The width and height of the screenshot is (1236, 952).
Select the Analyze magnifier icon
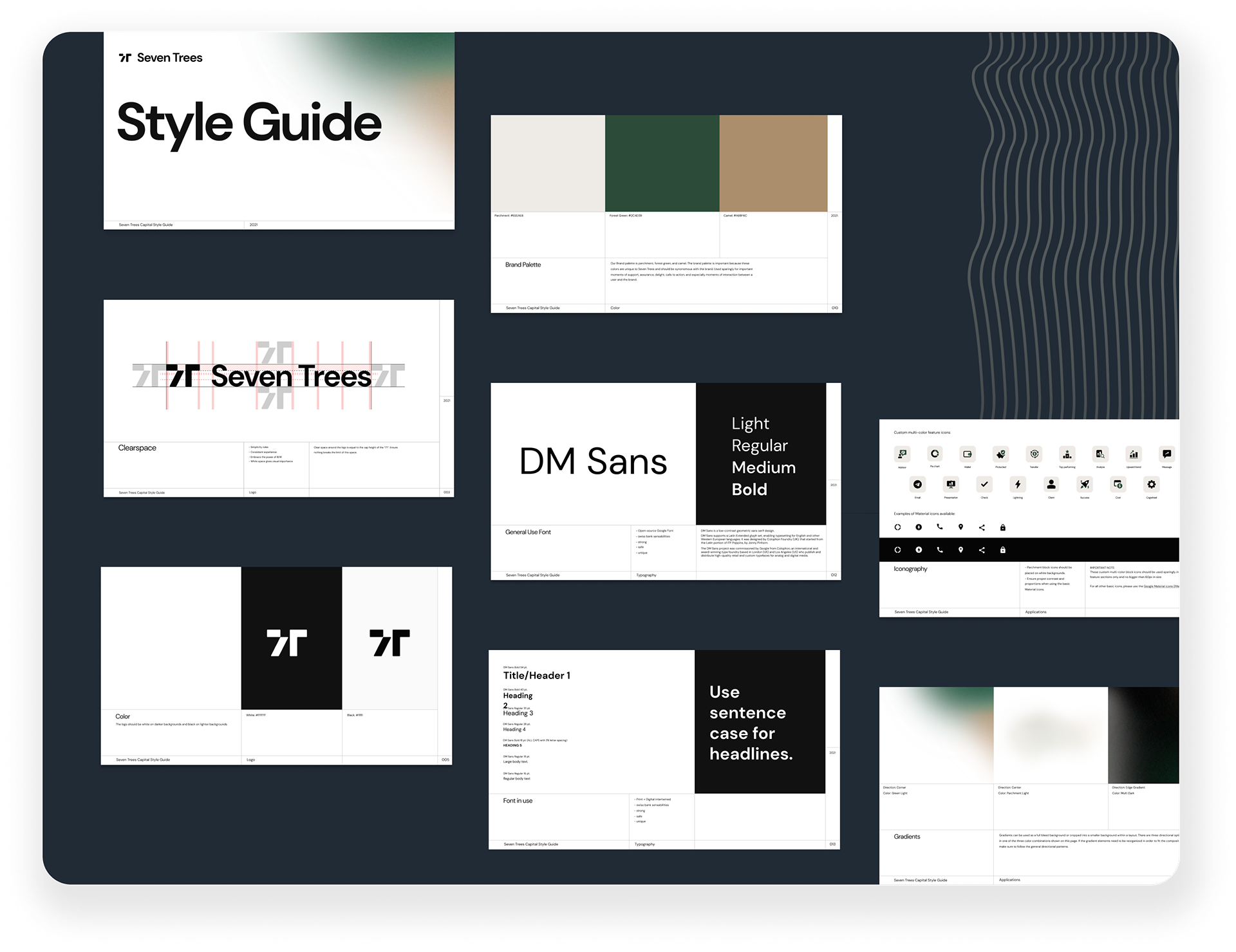coord(1100,454)
